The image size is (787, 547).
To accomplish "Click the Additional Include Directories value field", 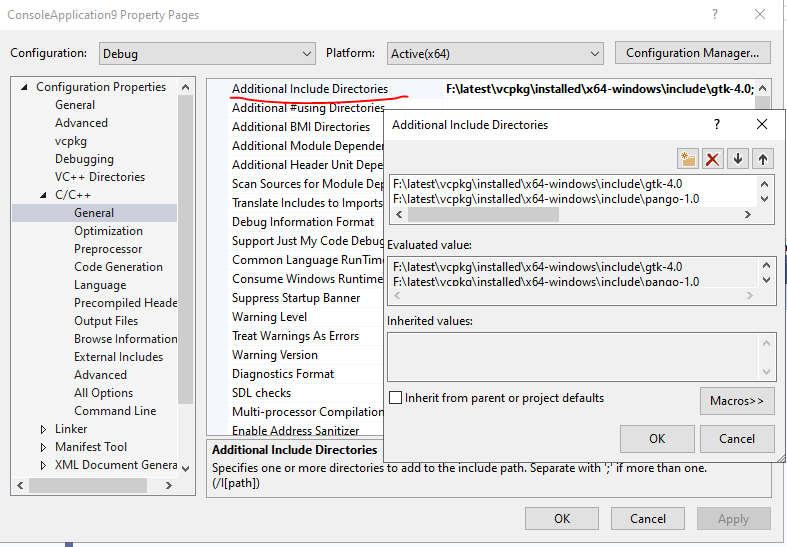I will [599, 89].
